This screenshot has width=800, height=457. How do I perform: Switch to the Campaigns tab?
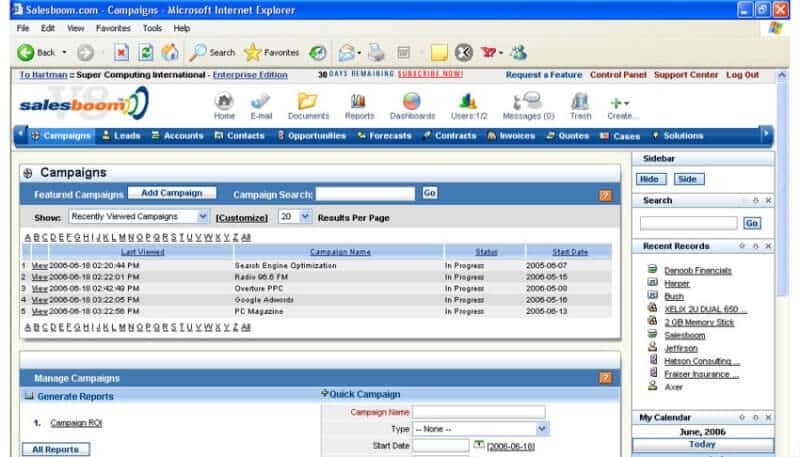click(61, 136)
